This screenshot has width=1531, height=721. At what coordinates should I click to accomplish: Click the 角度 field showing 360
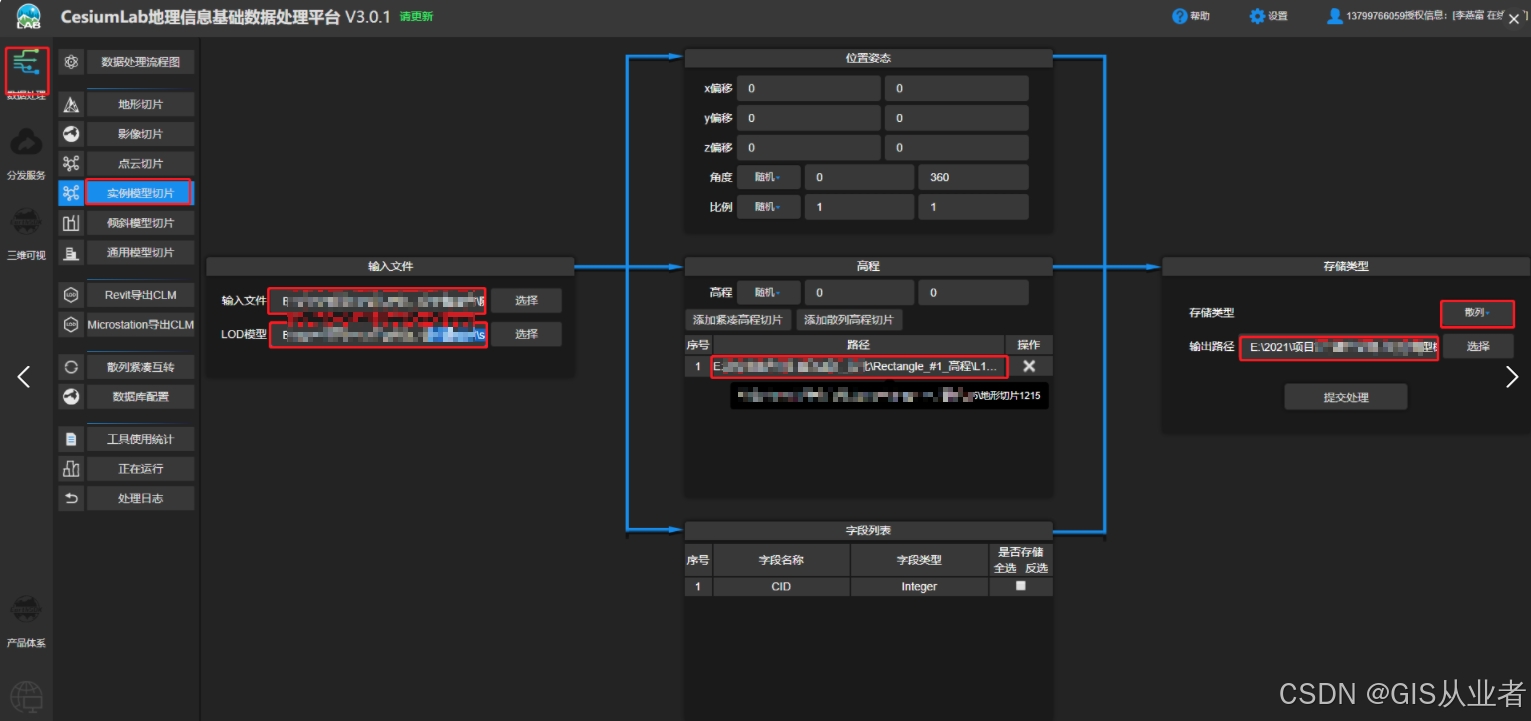click(x=973, y=177)
